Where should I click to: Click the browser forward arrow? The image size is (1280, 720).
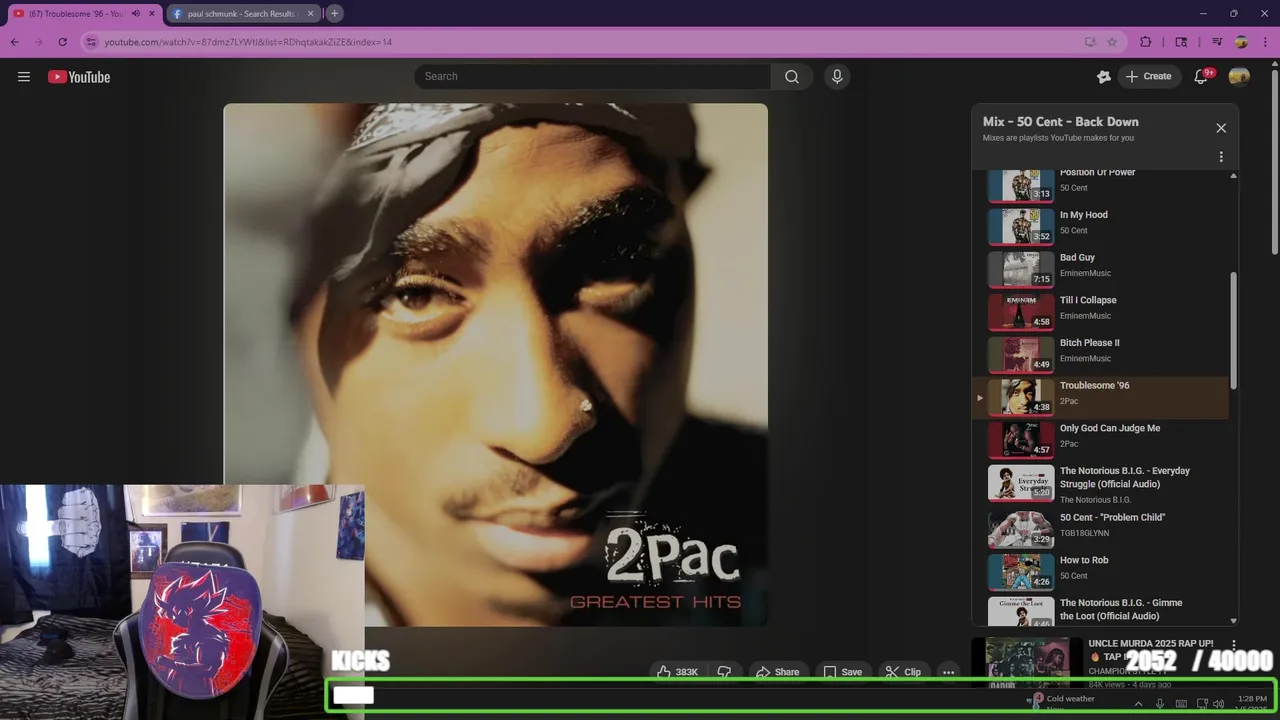pos(39,42)
